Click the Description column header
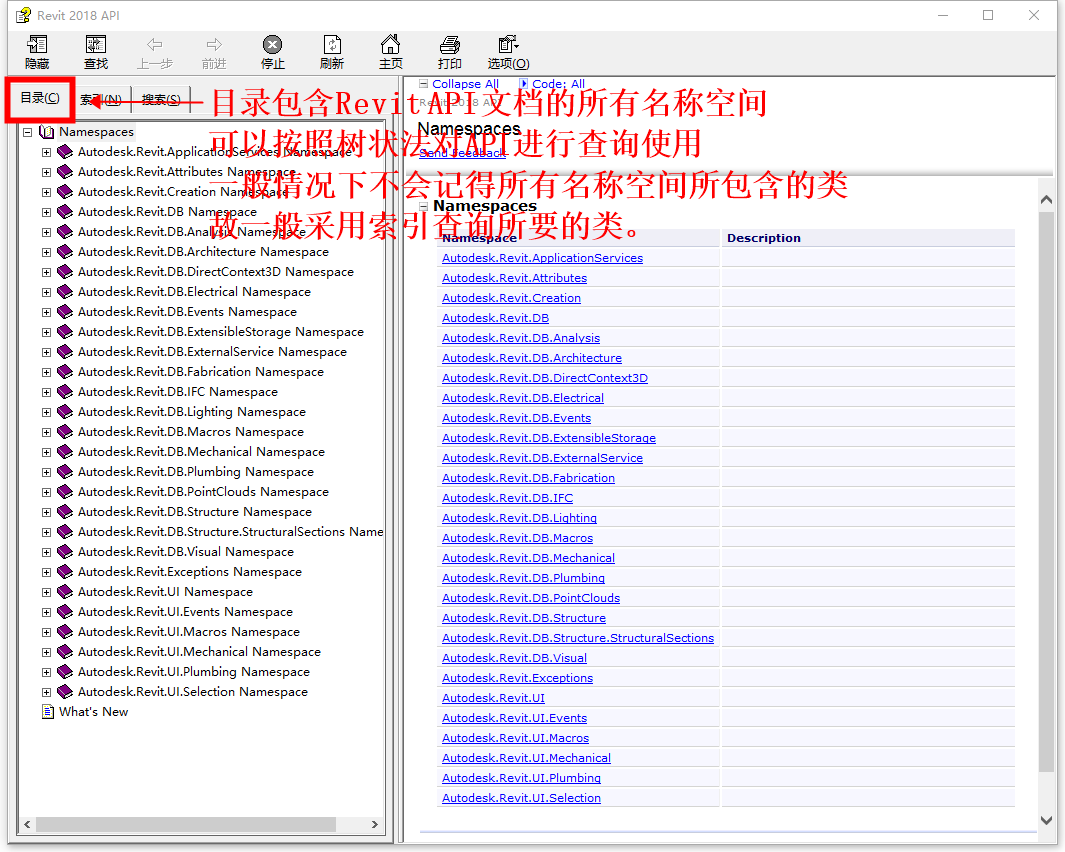This screenshot has height=852, width=1065. (x=763, y=238)
